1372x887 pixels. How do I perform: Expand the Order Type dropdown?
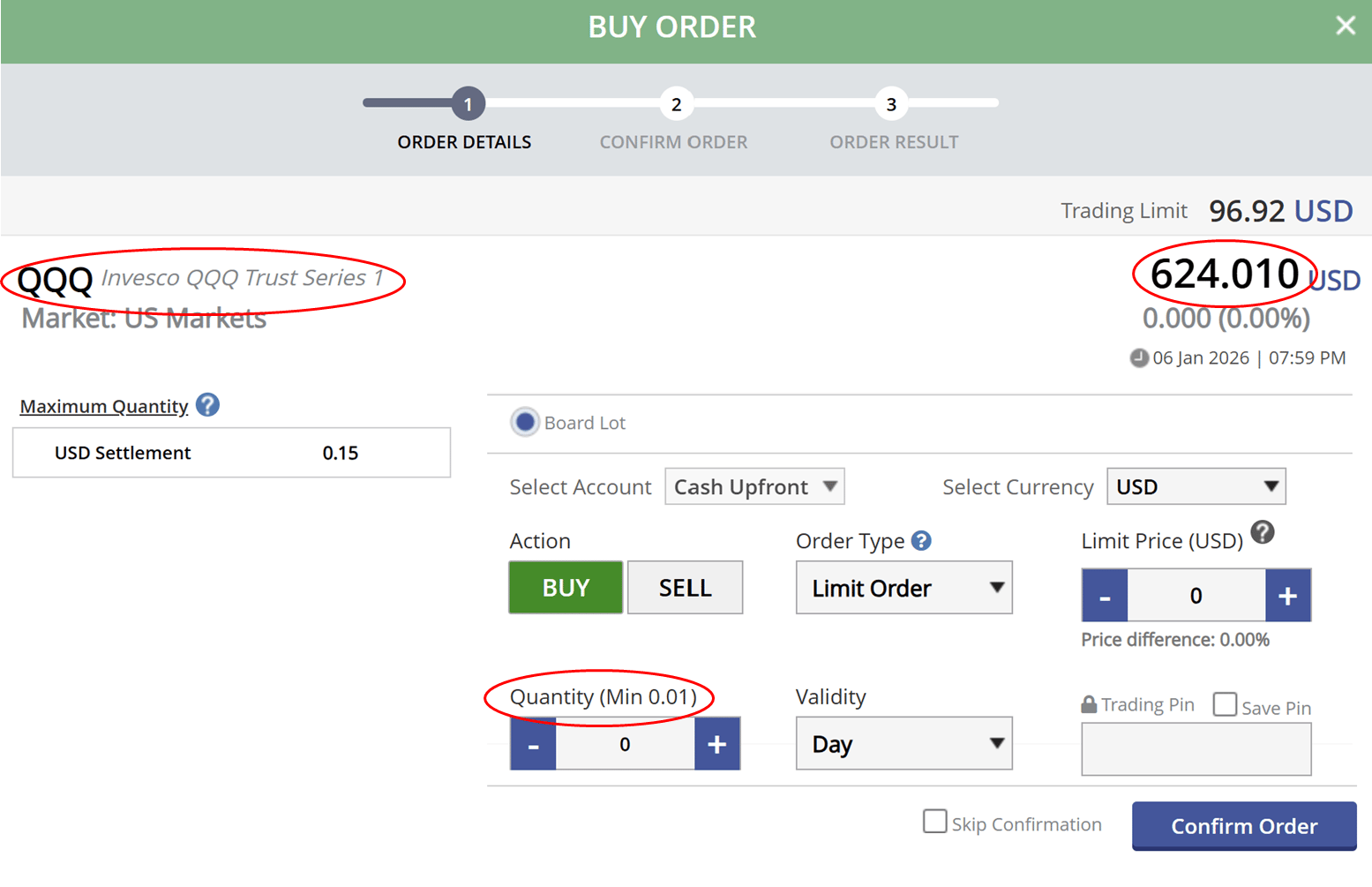[904, 588]
